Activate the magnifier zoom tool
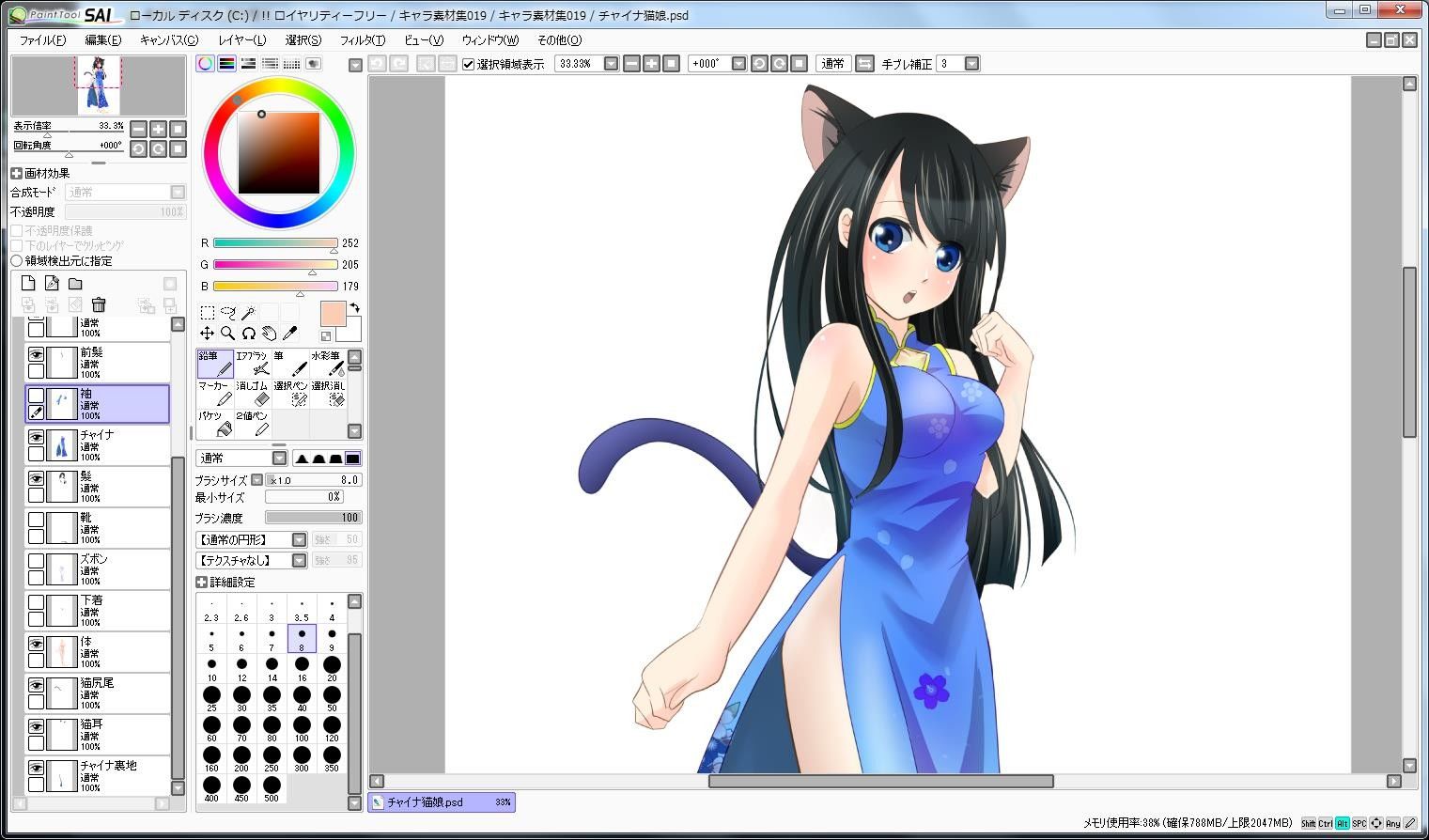 click(227, 334)
